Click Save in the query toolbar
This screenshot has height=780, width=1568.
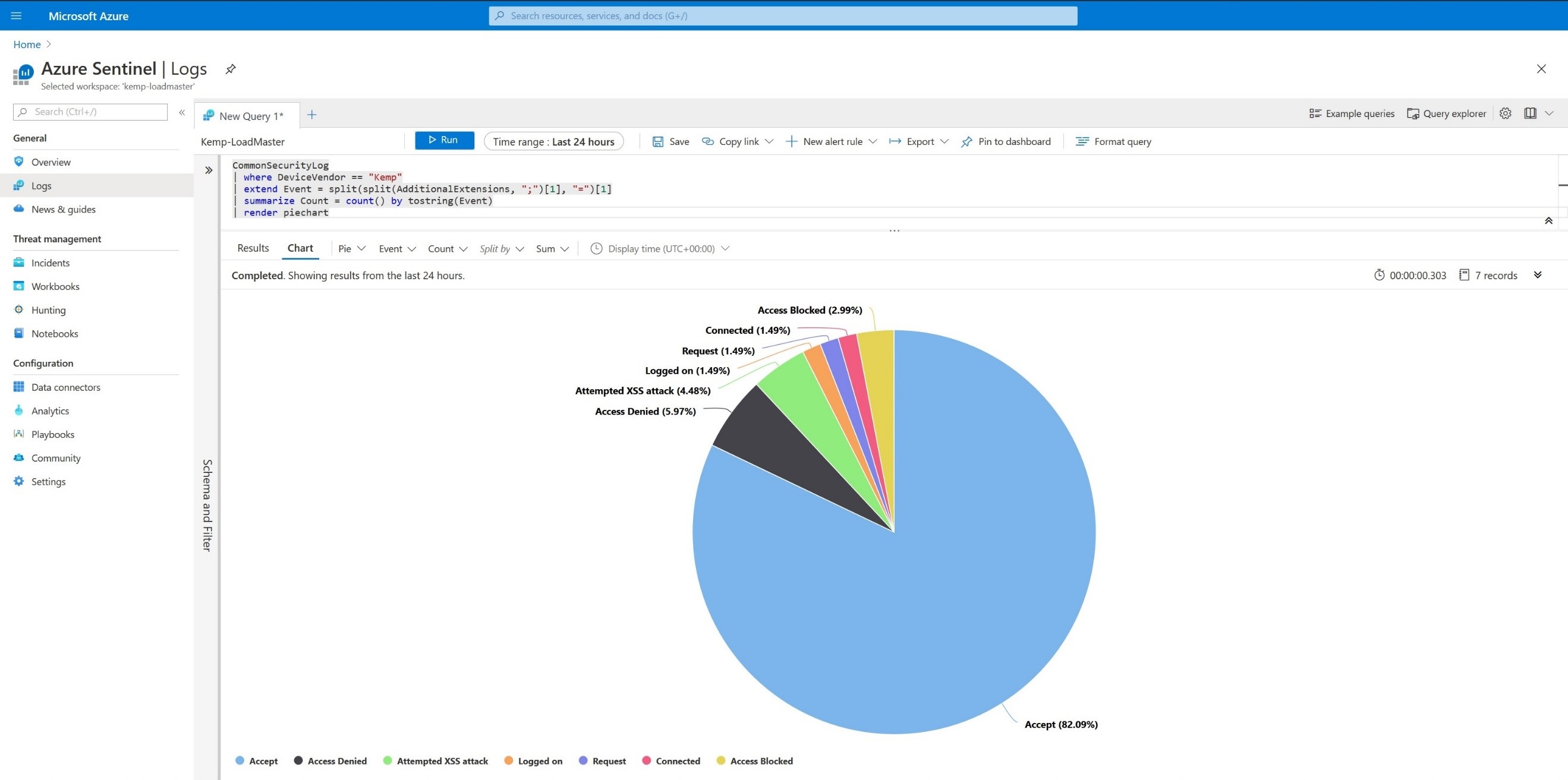coord(671,142)
